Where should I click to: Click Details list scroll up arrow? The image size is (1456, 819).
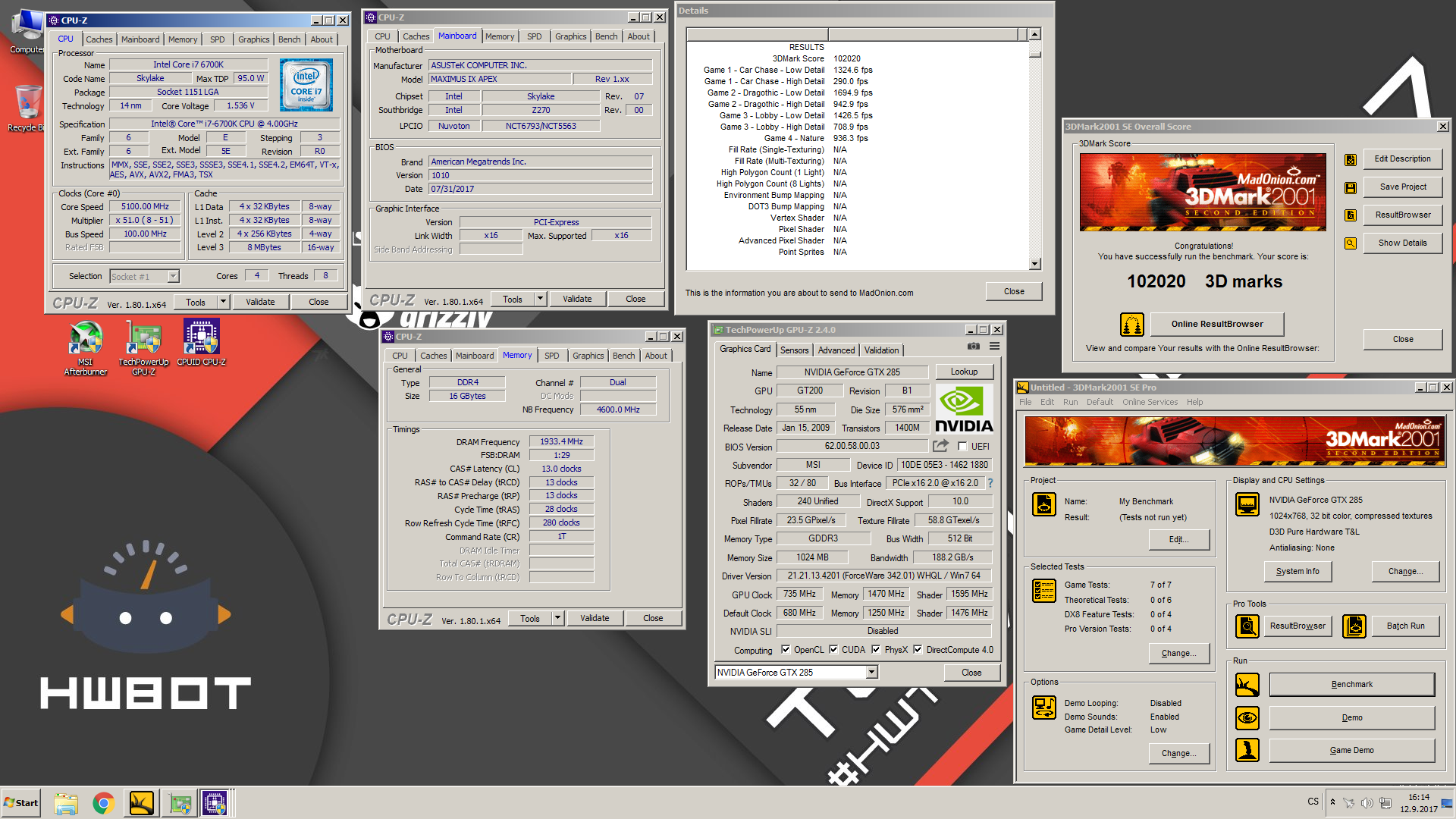[1035, 34]
